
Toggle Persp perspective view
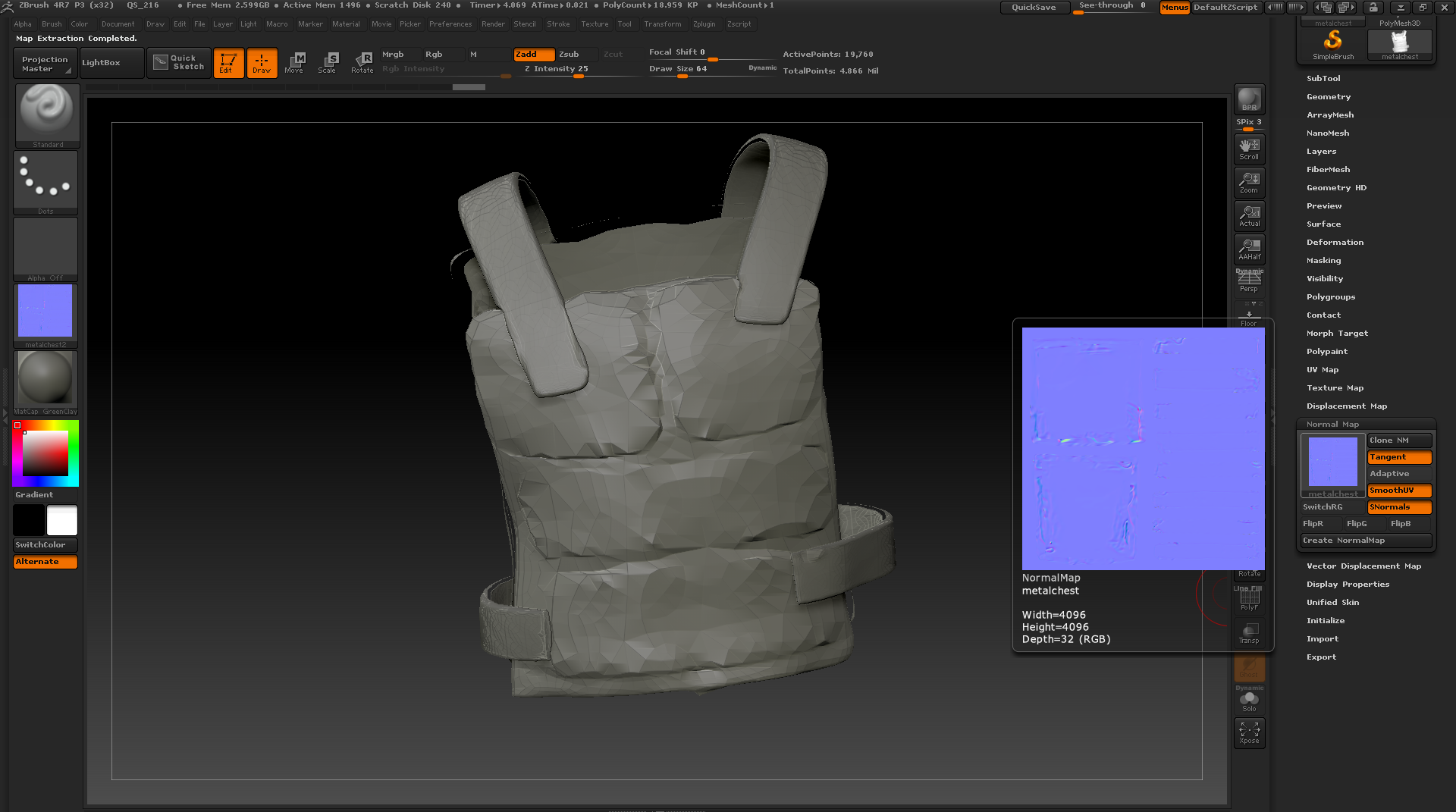point(1249,281)
